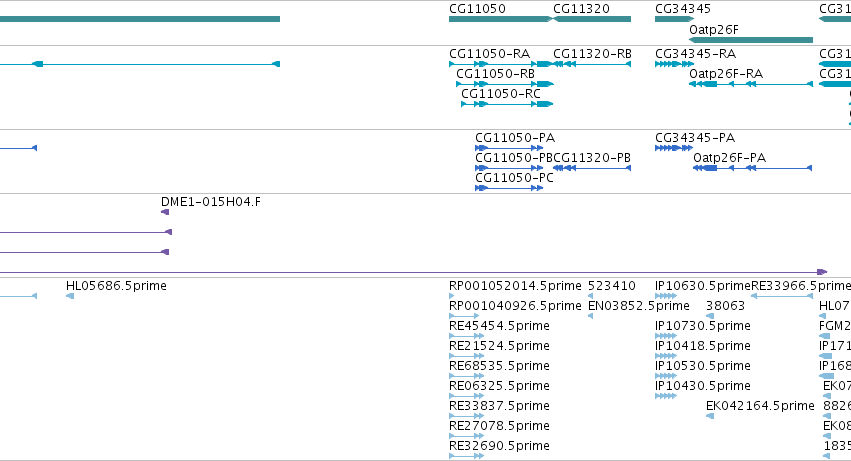The height and width of the screenshot is (461, 851).
Task: Select the RP001040926.5prime EST
Action: (464, 316)
